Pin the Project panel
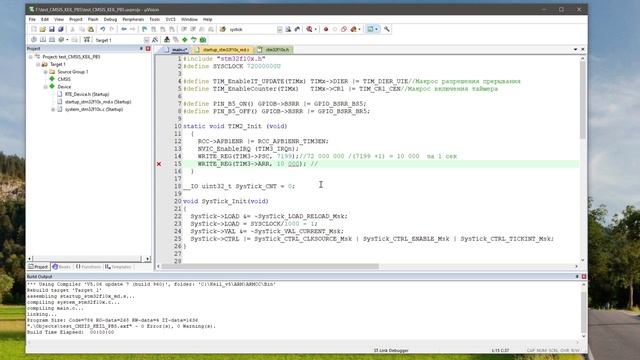 [141, 49]
